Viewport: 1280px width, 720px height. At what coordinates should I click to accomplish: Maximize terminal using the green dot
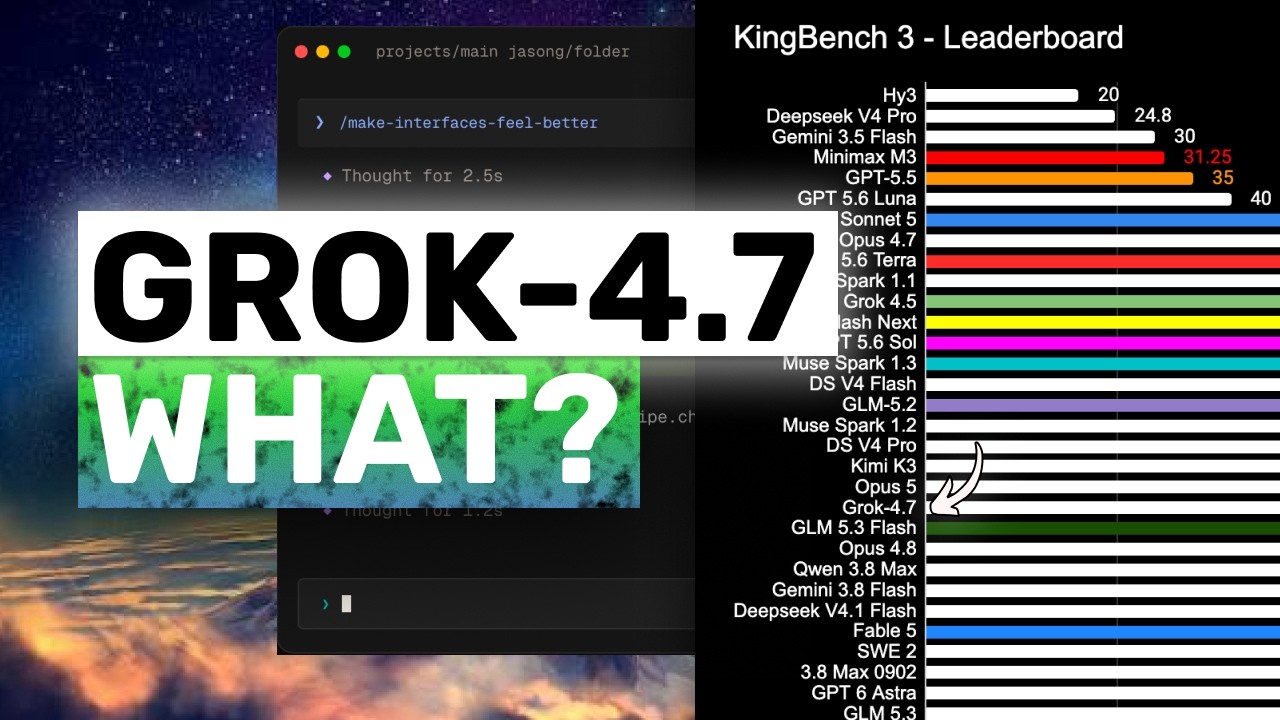point(344,51)
